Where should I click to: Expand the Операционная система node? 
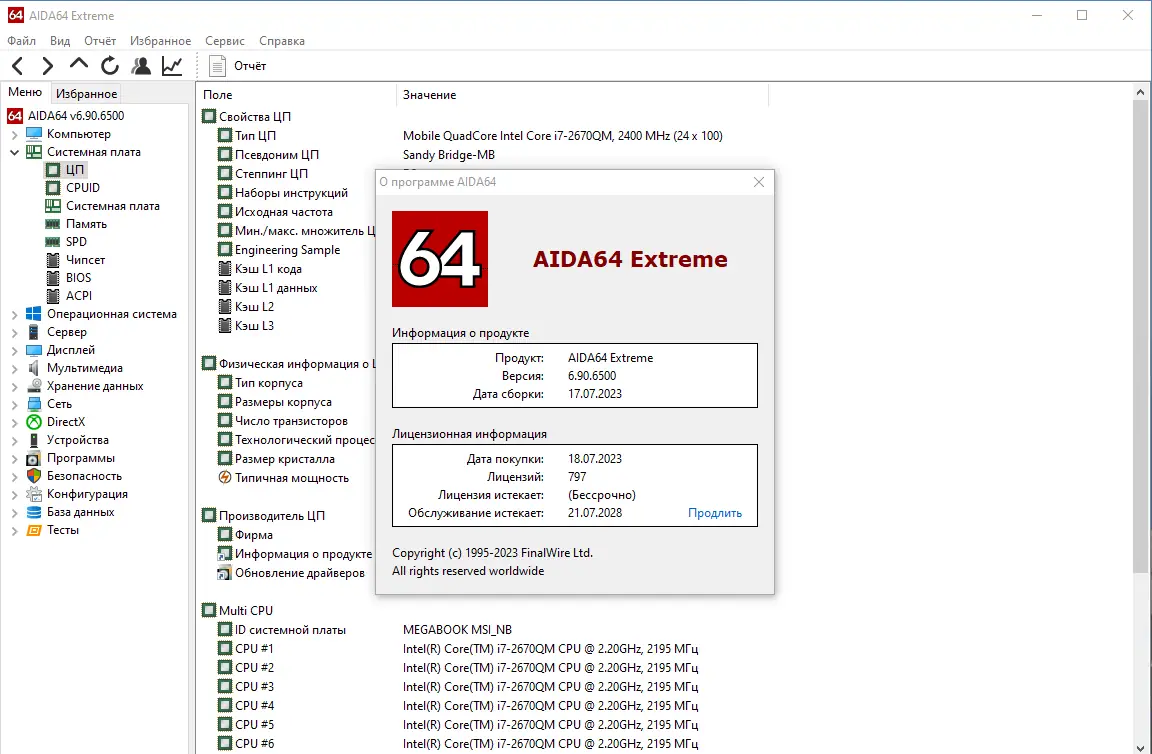tap(14, 315)
